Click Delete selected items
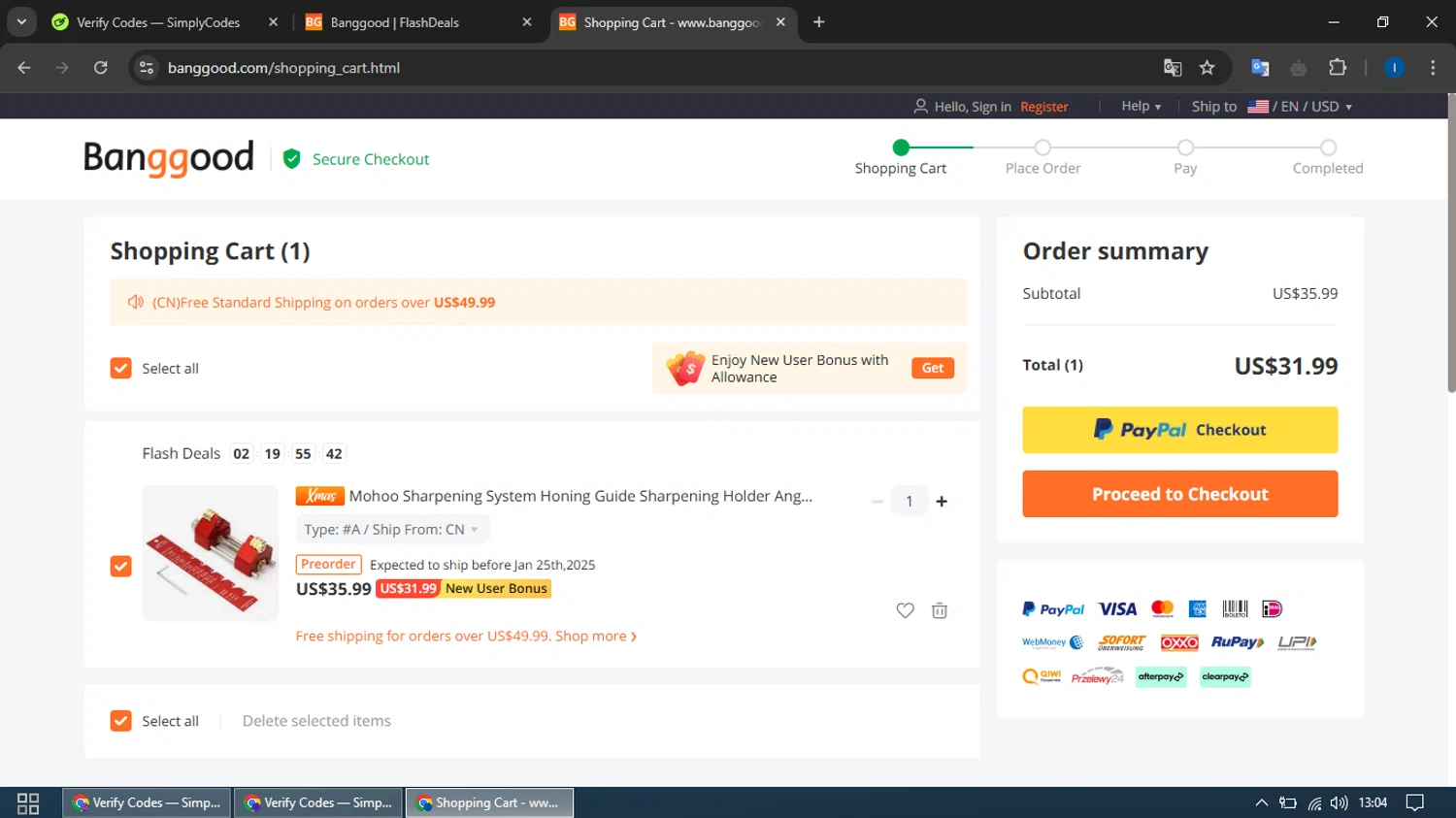1456x818 pixels. (316, 721)
